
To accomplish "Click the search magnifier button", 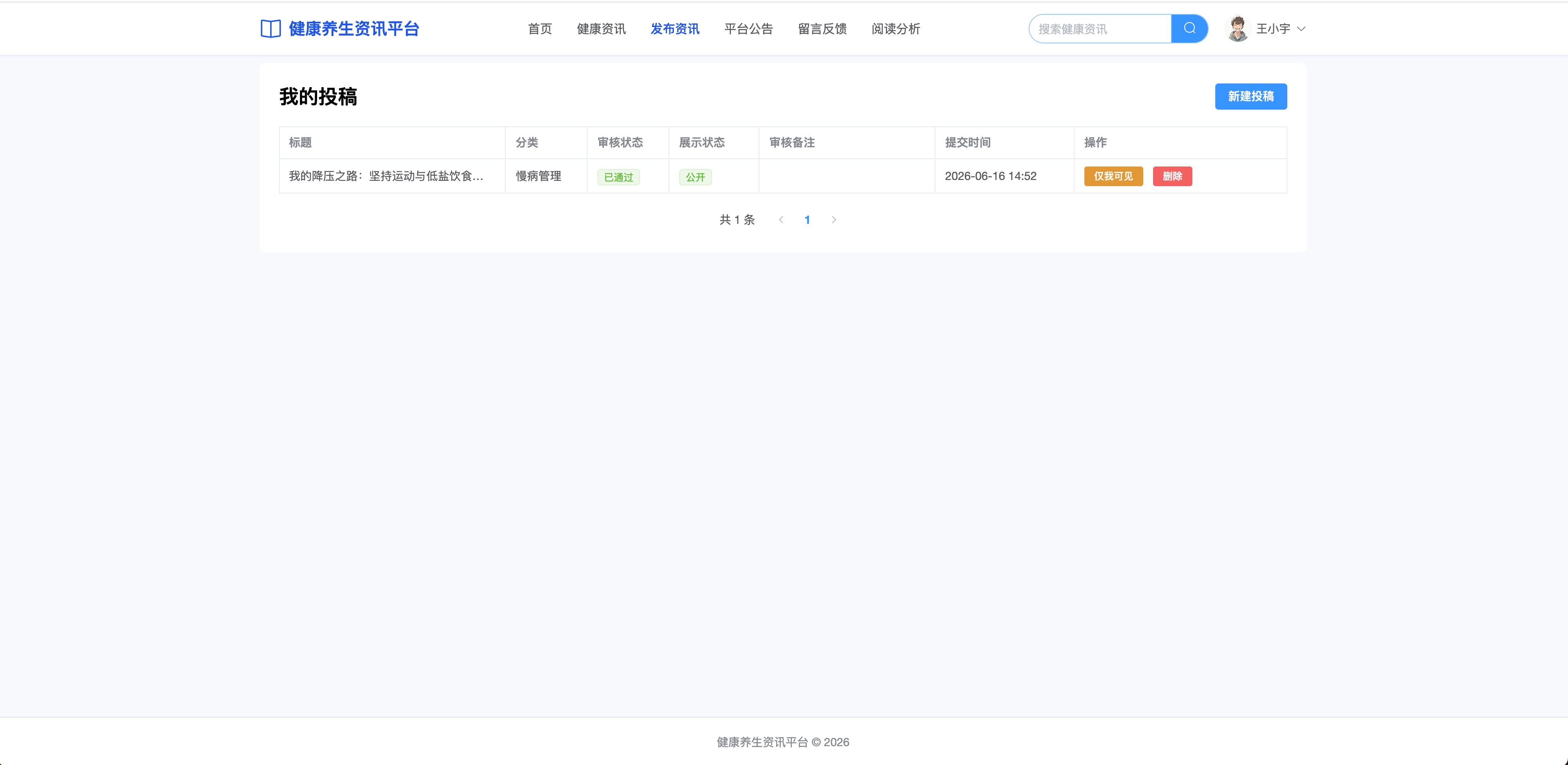I will pos(1190,29).
